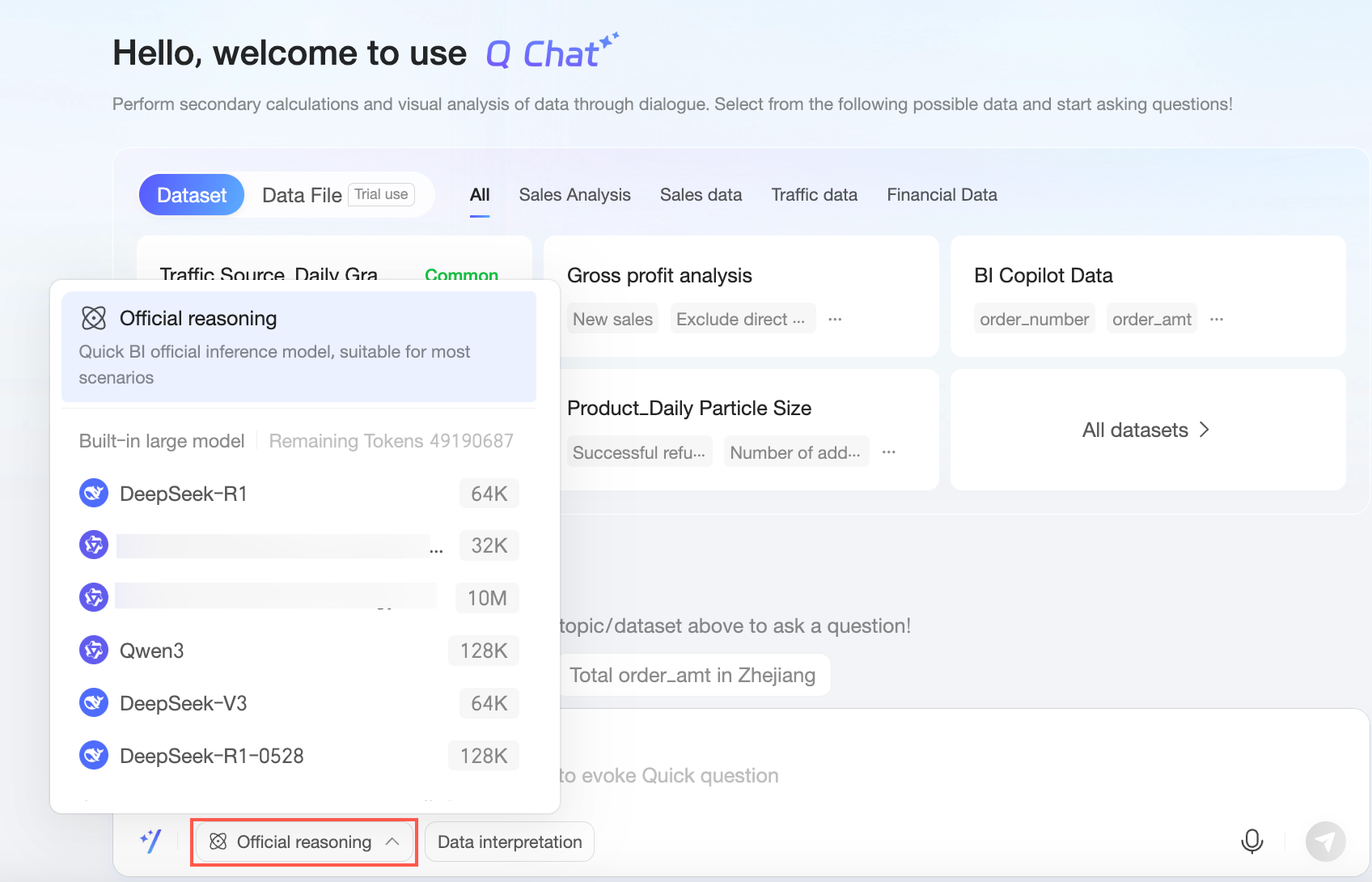Click the microphone voice input icon
Screen dimensions: 1372x882
[x=1251, y=842]
